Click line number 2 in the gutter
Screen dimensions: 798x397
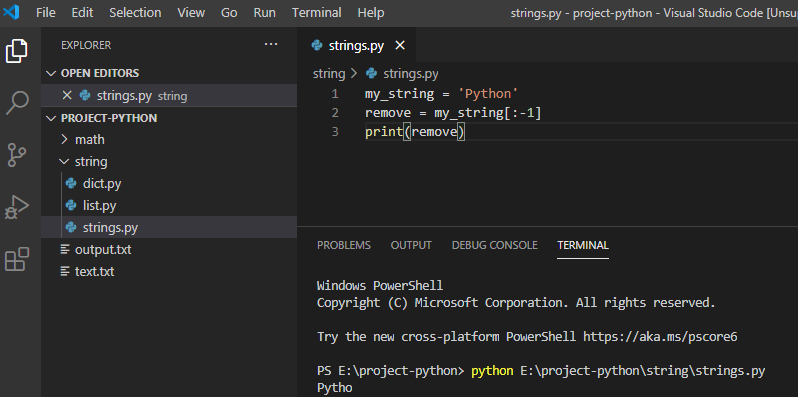334,112
